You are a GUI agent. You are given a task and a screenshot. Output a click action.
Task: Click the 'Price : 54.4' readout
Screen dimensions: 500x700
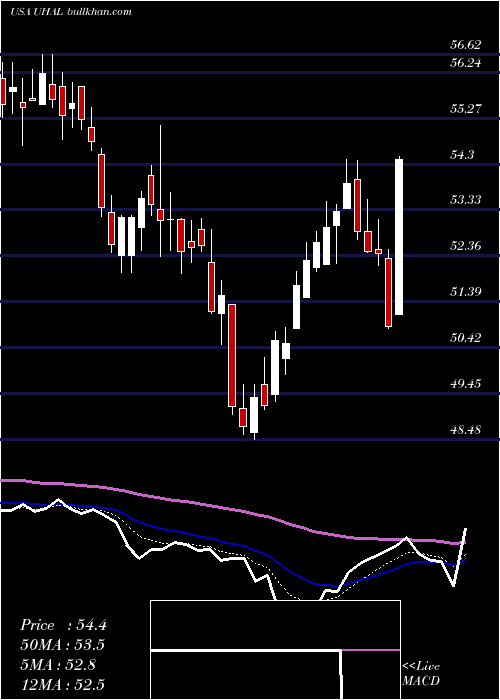point(63,625)
